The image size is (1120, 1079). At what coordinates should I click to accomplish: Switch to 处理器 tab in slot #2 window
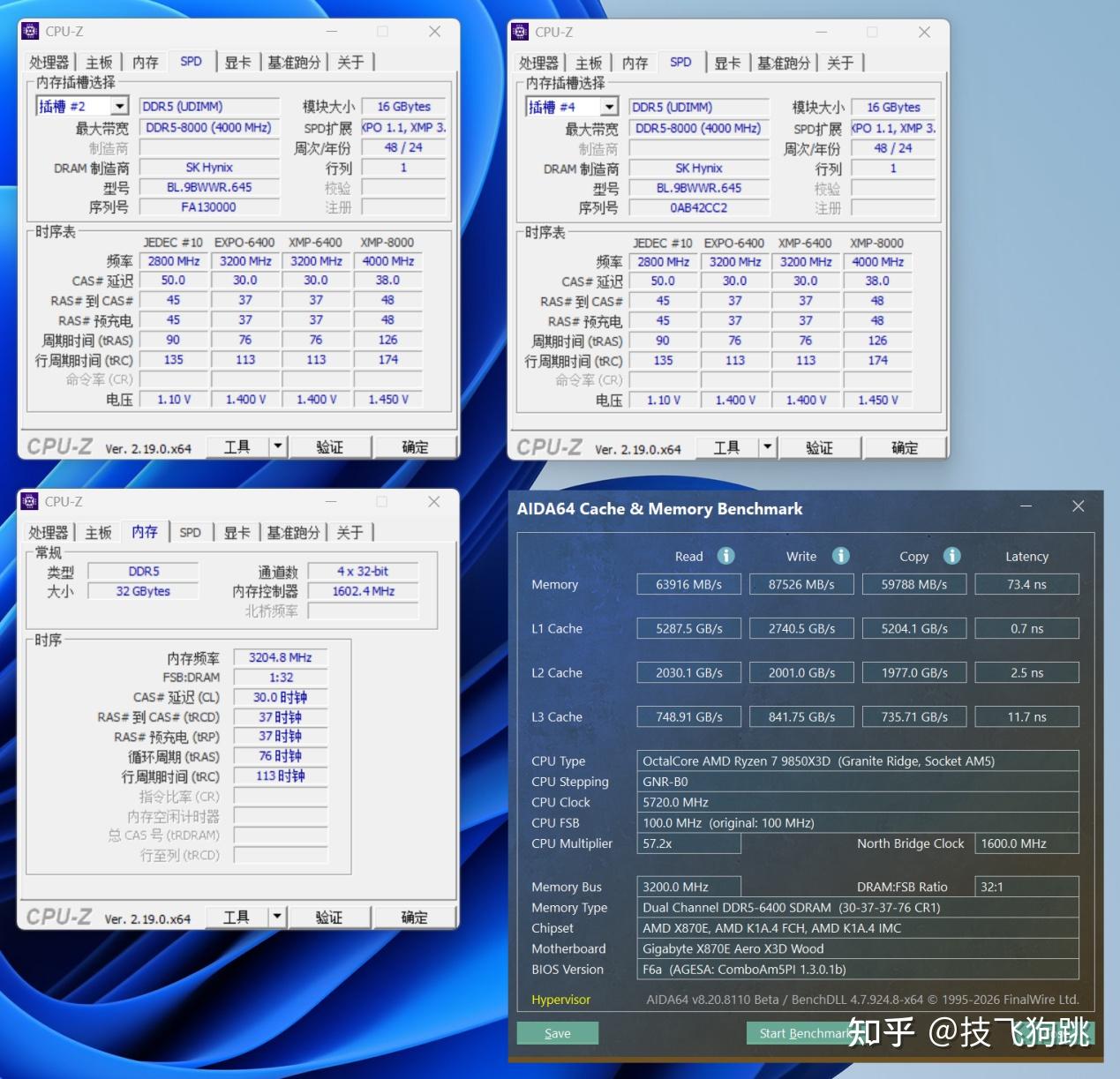click(49, 62)
